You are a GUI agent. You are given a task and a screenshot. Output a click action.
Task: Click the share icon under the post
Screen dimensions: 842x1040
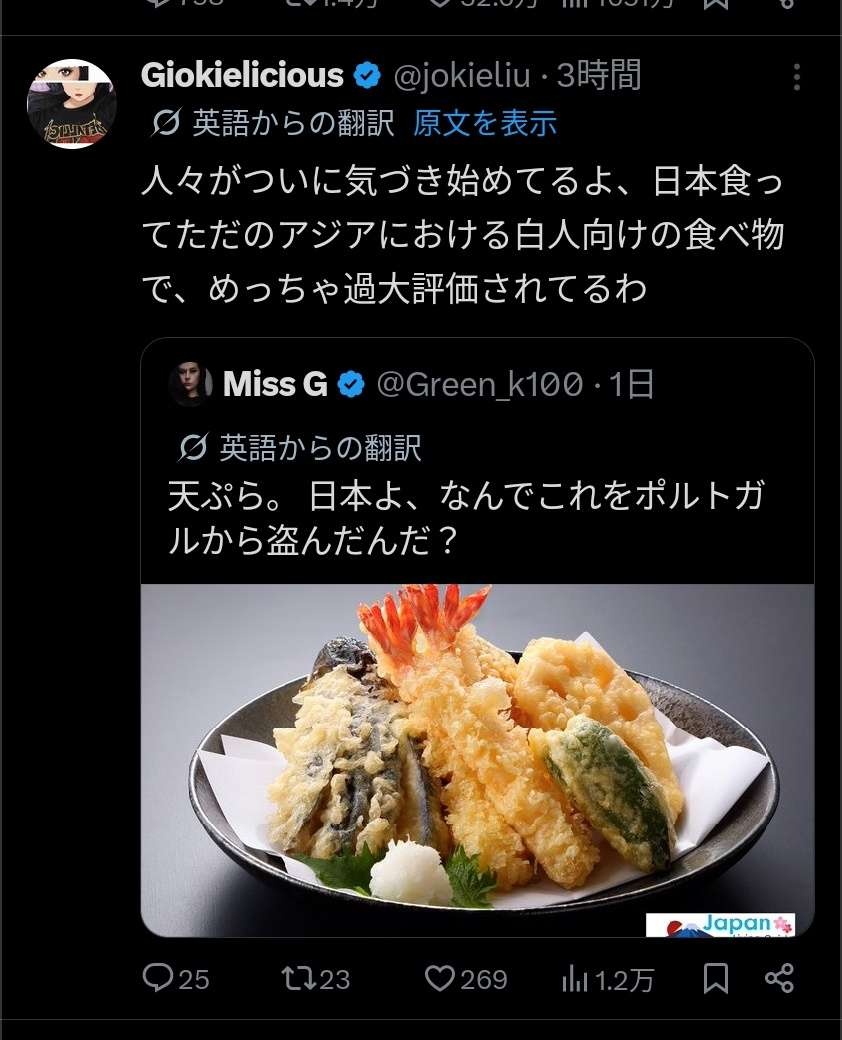pos(780,979)
